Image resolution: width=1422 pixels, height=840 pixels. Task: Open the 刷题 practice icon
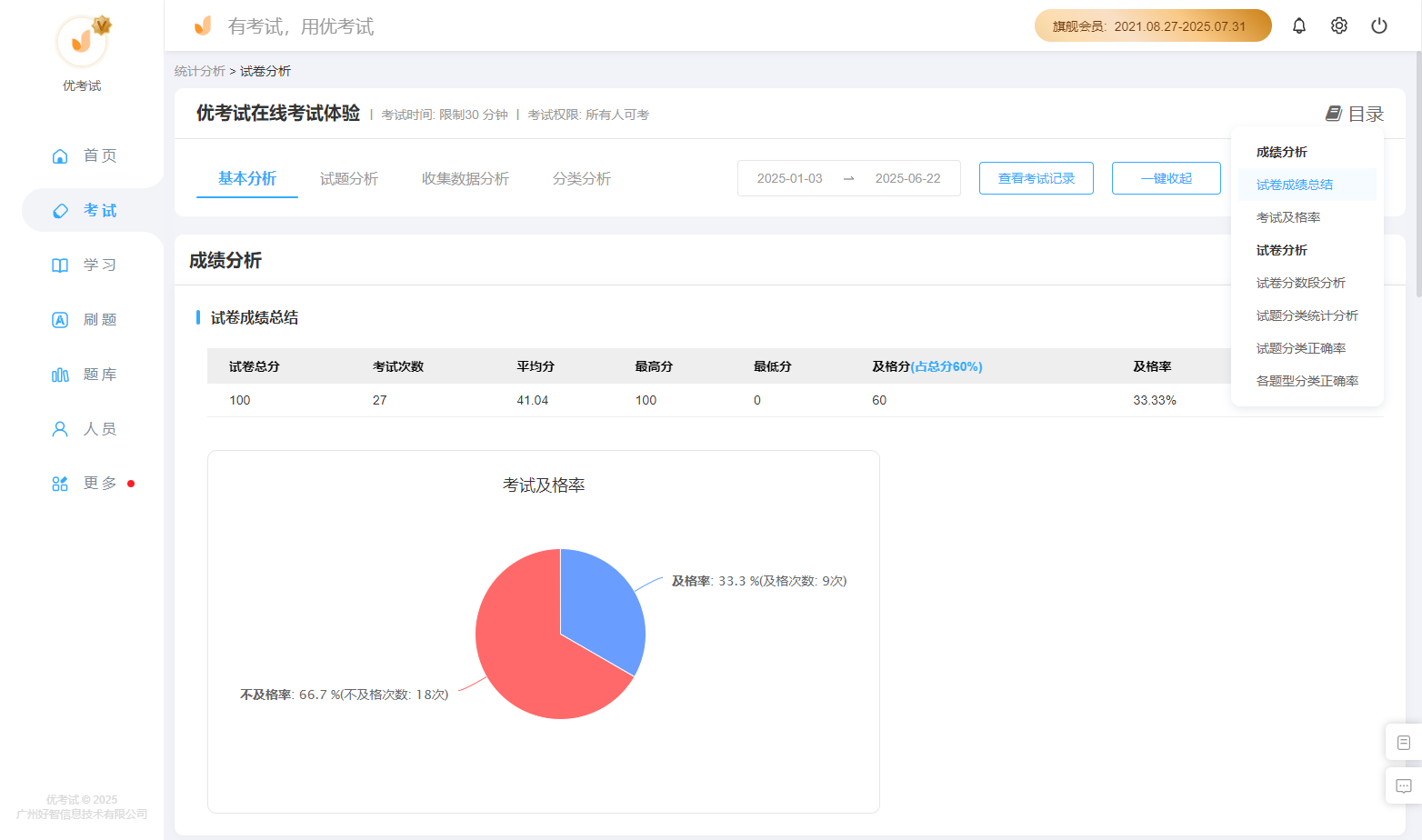click(60, 320)
